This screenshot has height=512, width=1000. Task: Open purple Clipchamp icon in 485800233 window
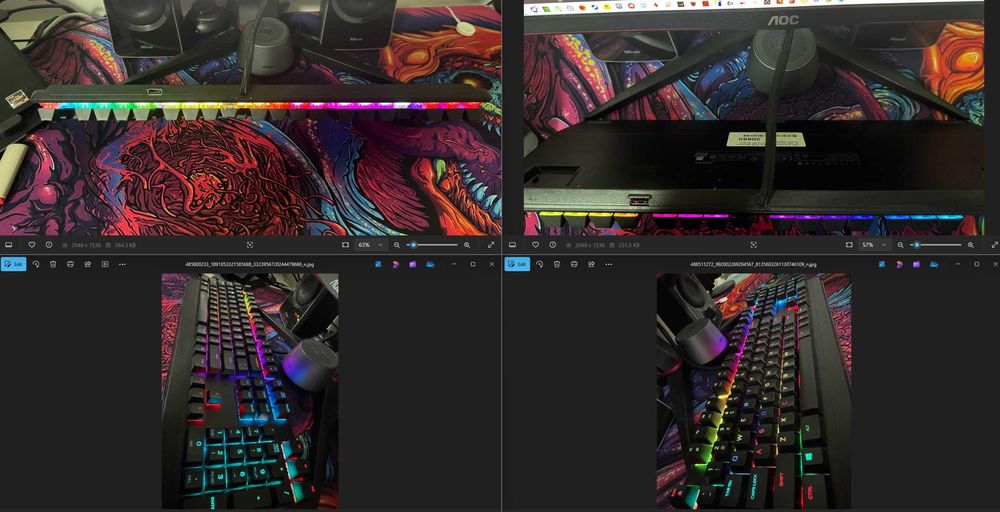pyautogui.click(x=413, y=264)
